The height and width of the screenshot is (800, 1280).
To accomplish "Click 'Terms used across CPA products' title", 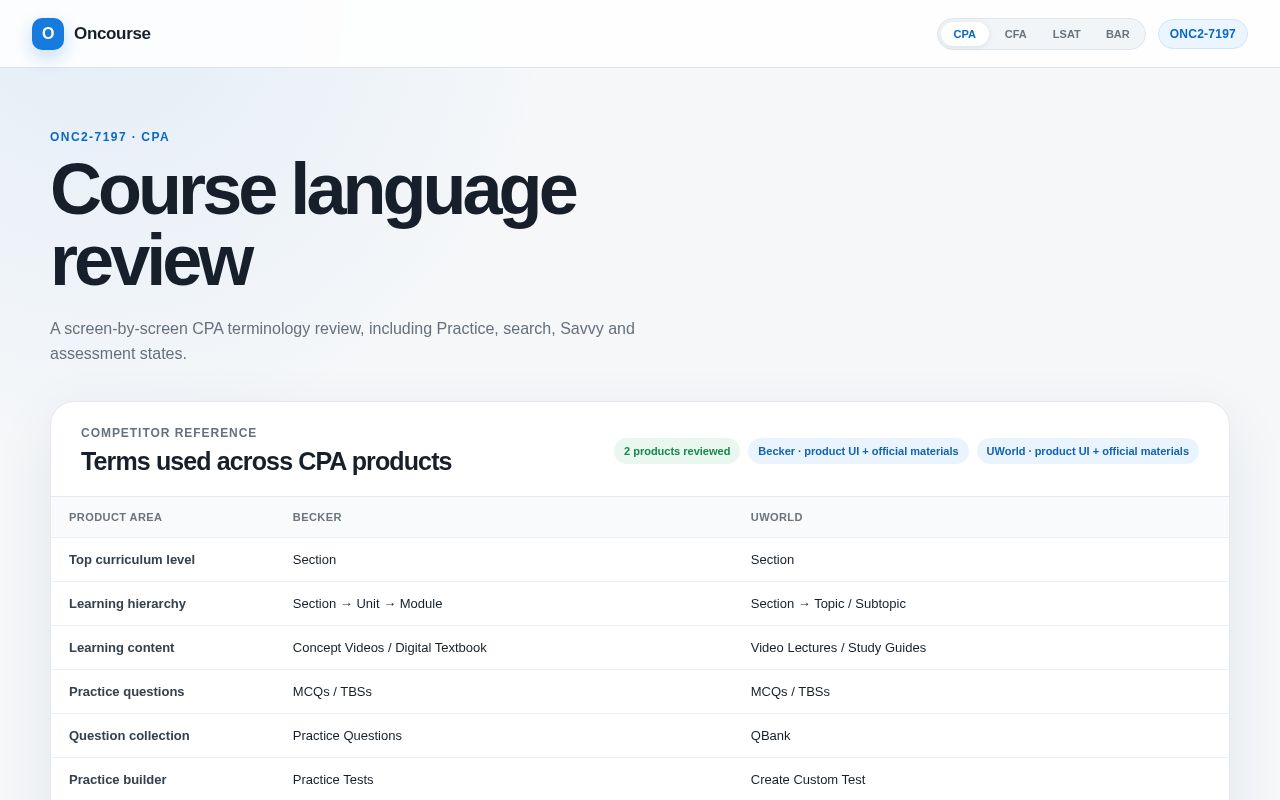I will click(266, 461).
